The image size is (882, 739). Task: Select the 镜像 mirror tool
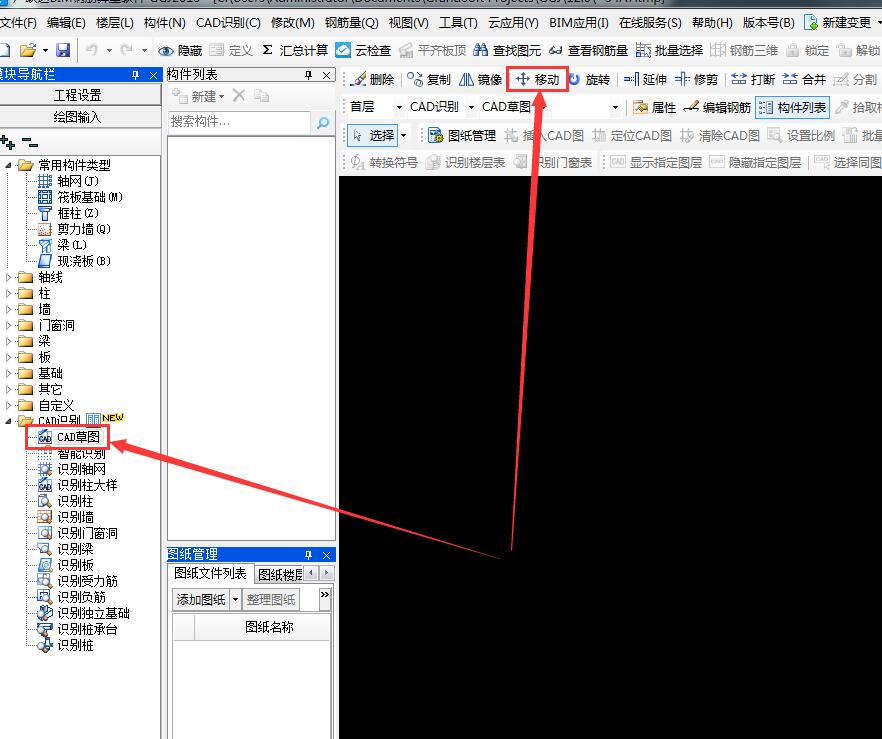481,79
